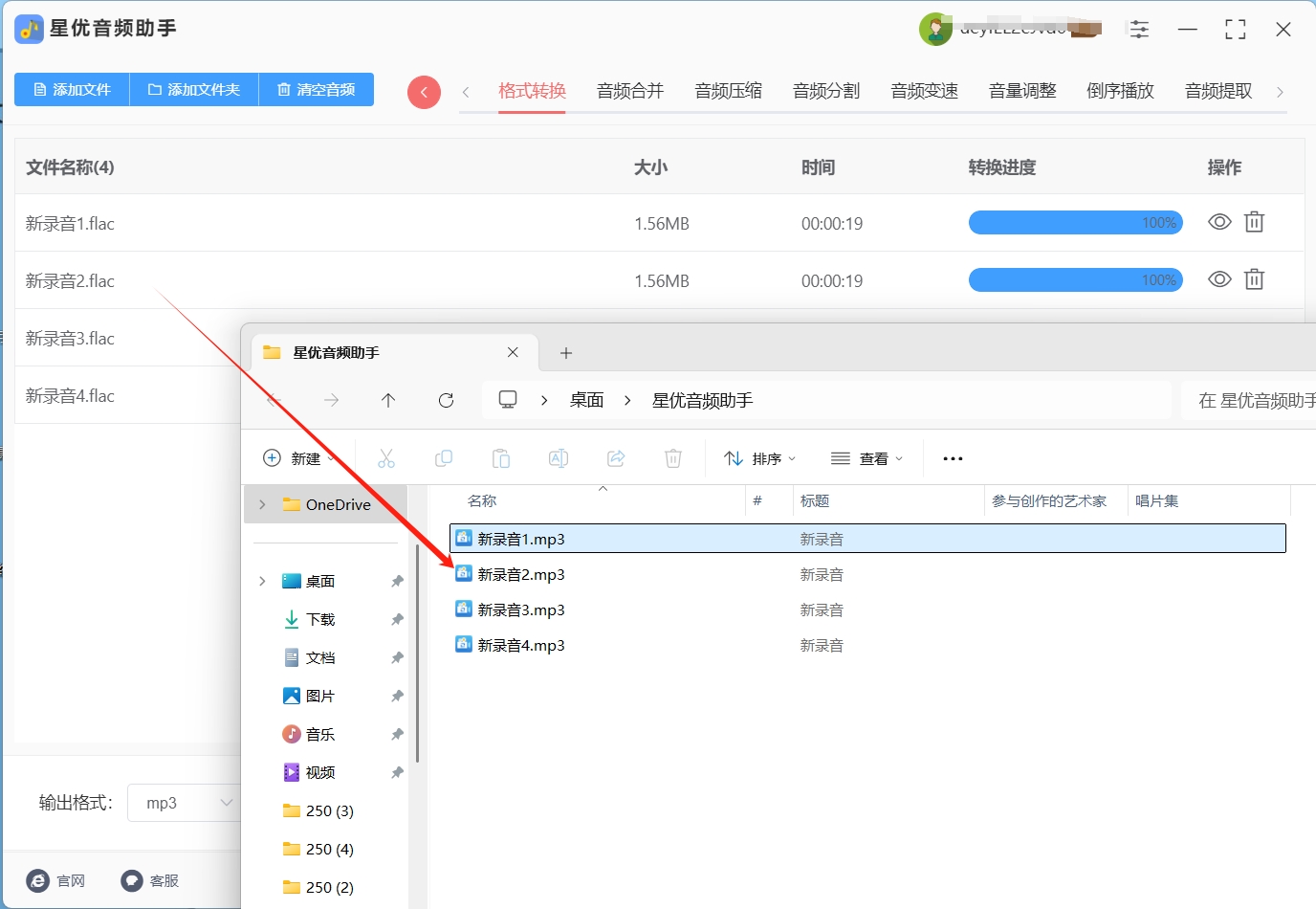The image size is (1316, 909).
Task: Click the Rename icon in Explorer toolbar
Action: [x=559, y=458]
